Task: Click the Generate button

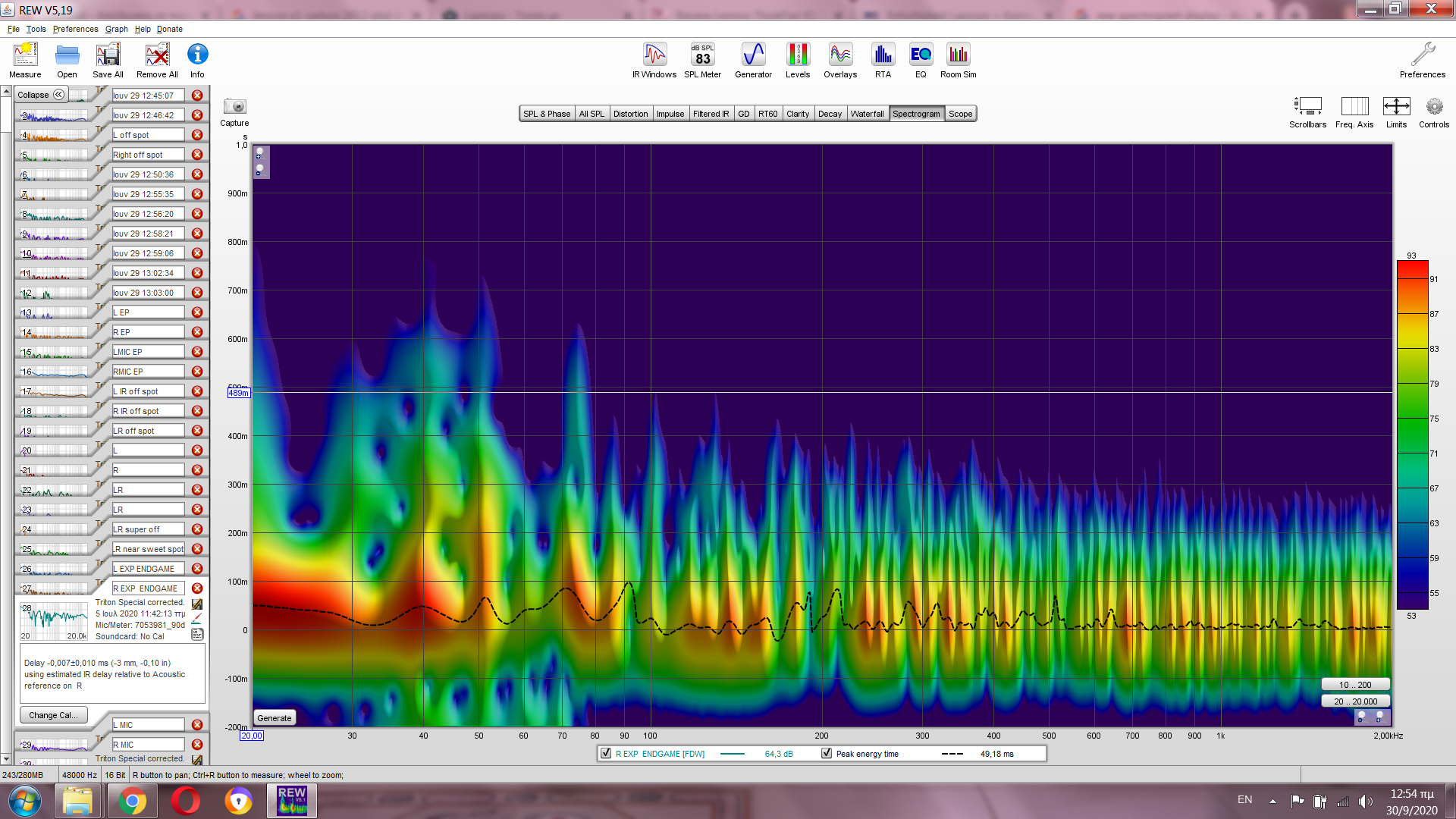Action: coord(275,718)
